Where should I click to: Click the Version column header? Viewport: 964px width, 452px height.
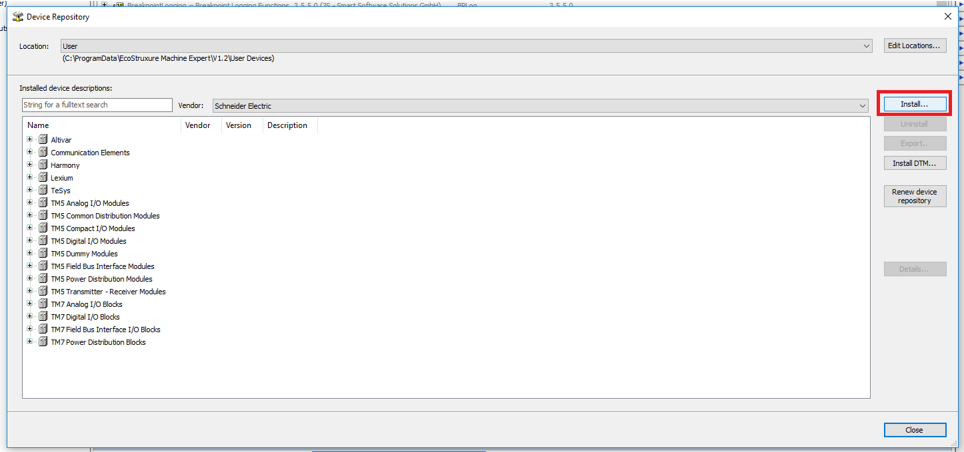click(240, 126)
